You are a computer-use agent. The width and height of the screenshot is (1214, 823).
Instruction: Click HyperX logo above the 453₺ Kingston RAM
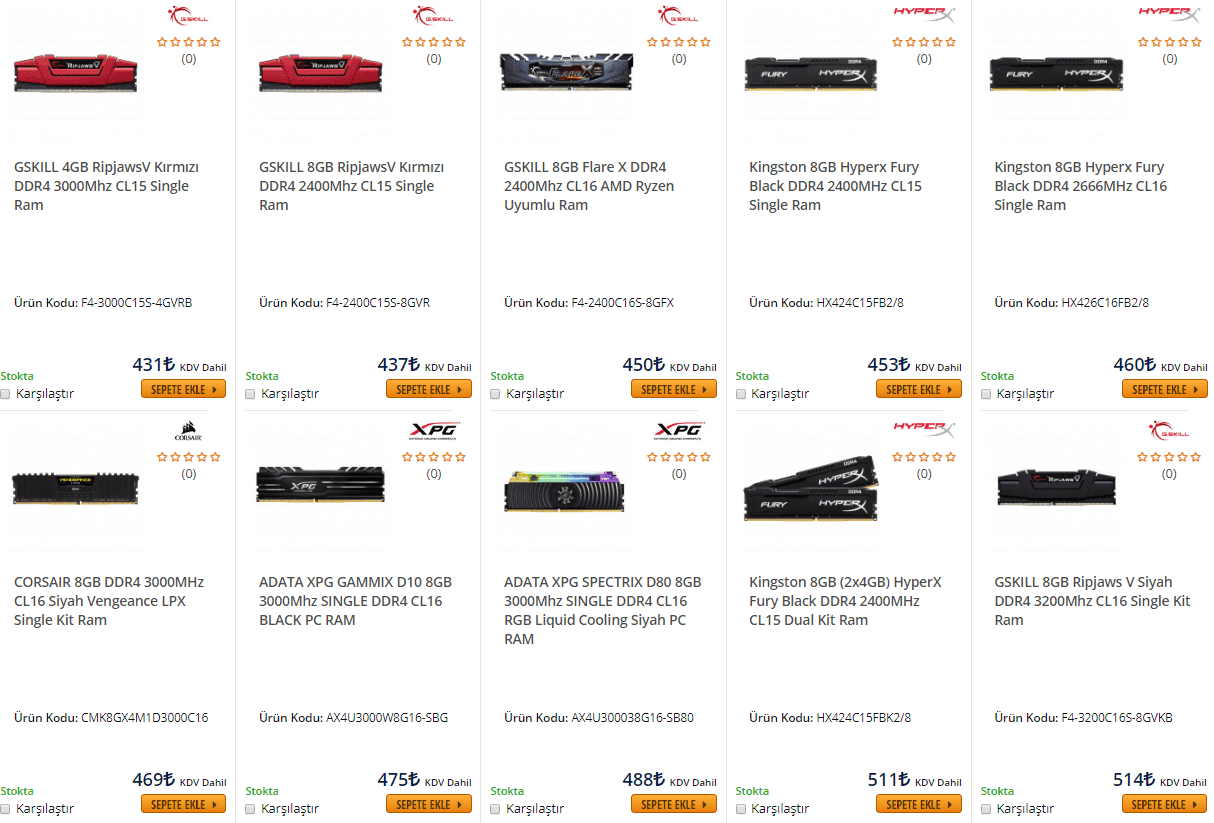923,15
